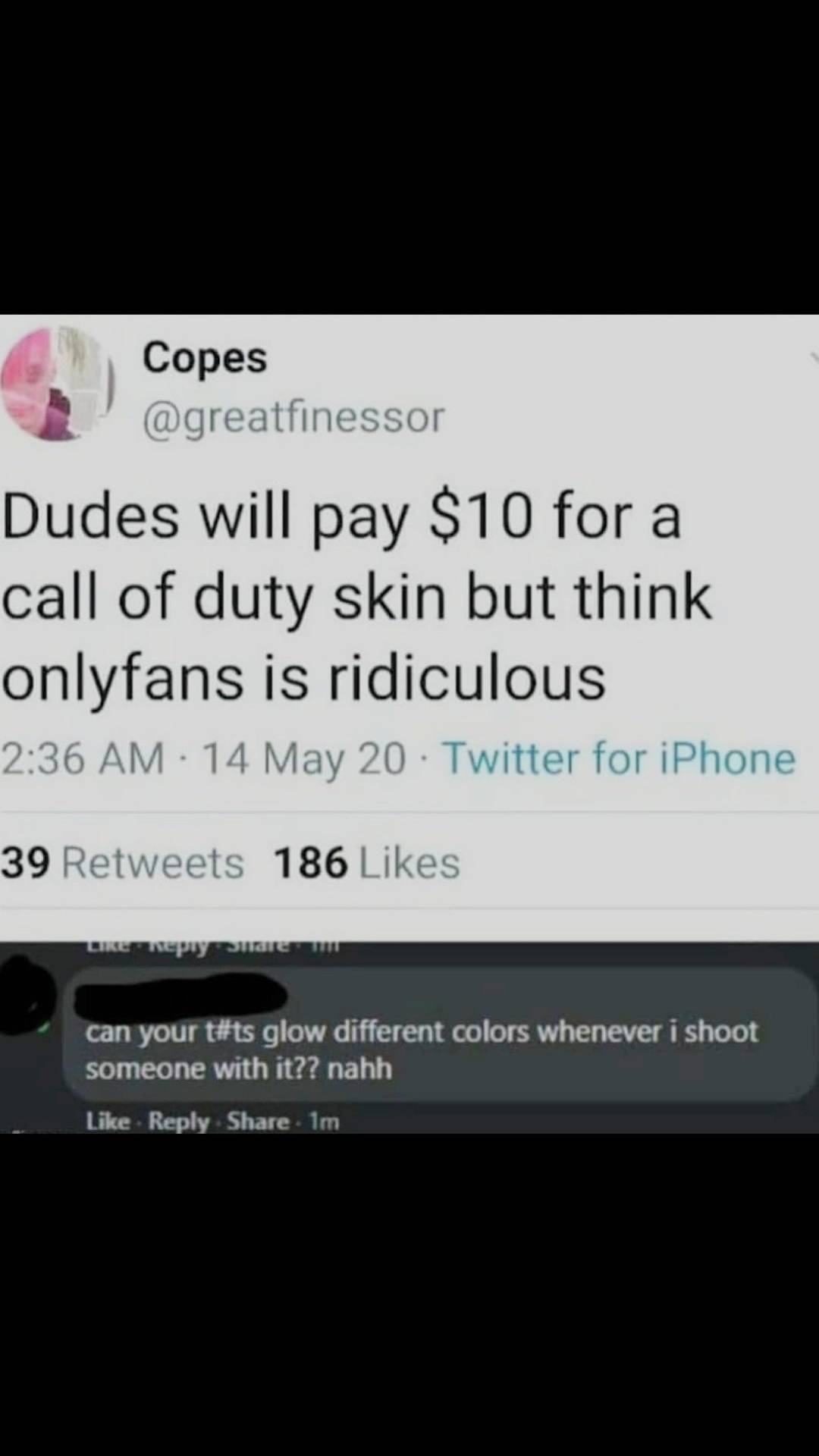View the 186 Likes list

pos(366,863)
